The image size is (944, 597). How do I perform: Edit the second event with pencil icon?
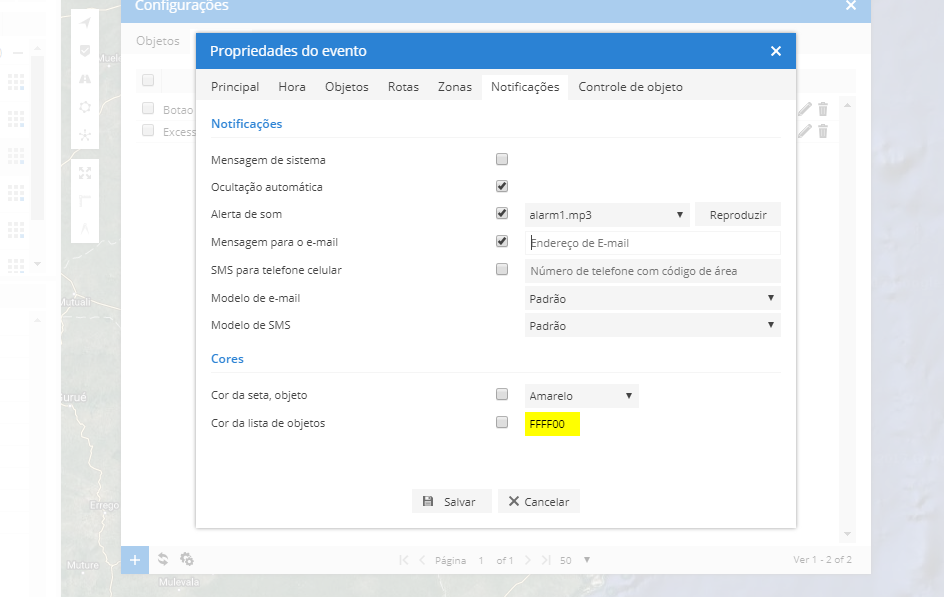tap(805, 131)
